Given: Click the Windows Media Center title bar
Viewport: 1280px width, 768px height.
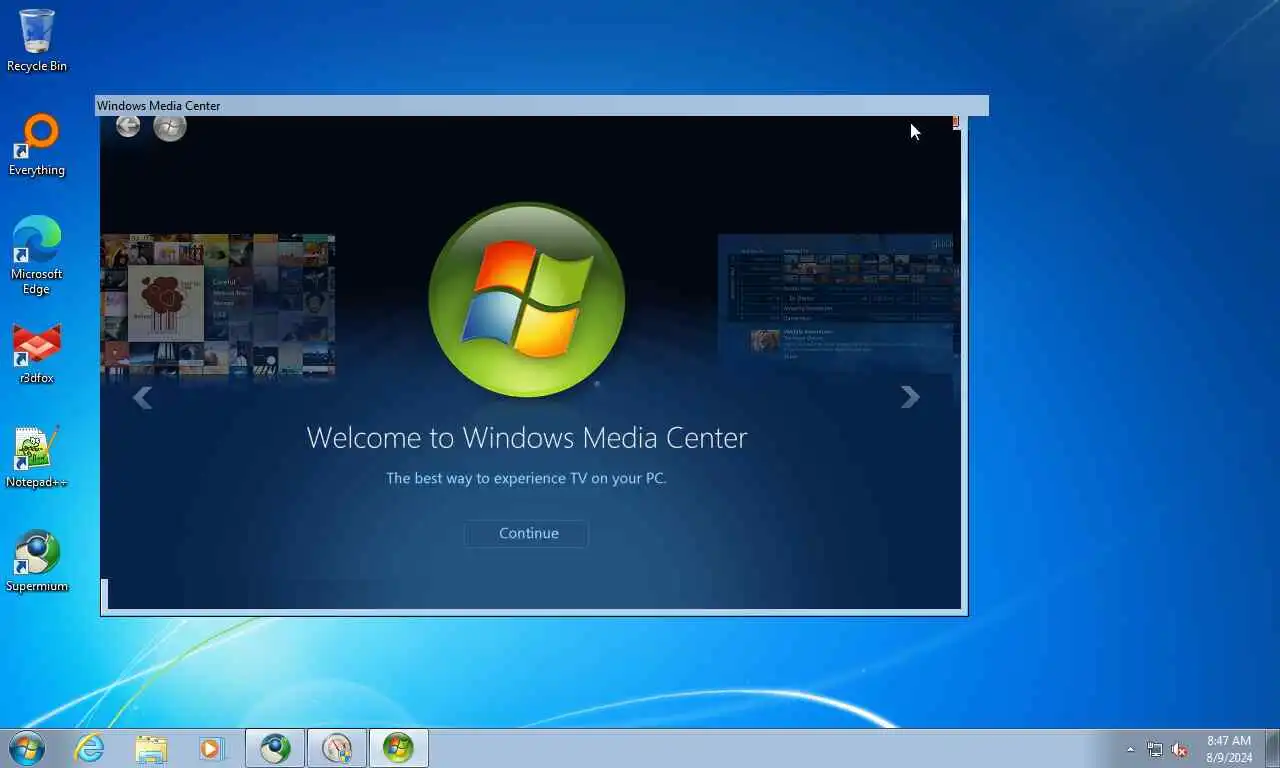Looking at the screenshot, I should (x=541, y=106).
